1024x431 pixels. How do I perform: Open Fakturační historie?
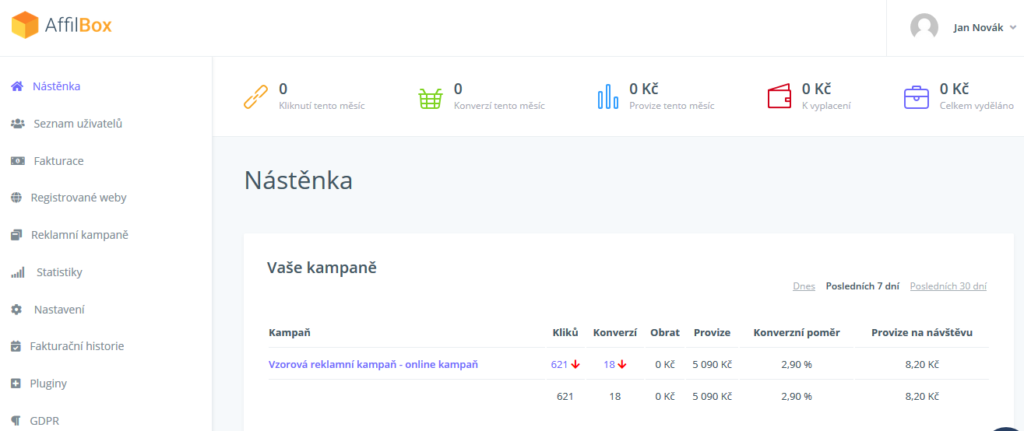click(77, 346)
